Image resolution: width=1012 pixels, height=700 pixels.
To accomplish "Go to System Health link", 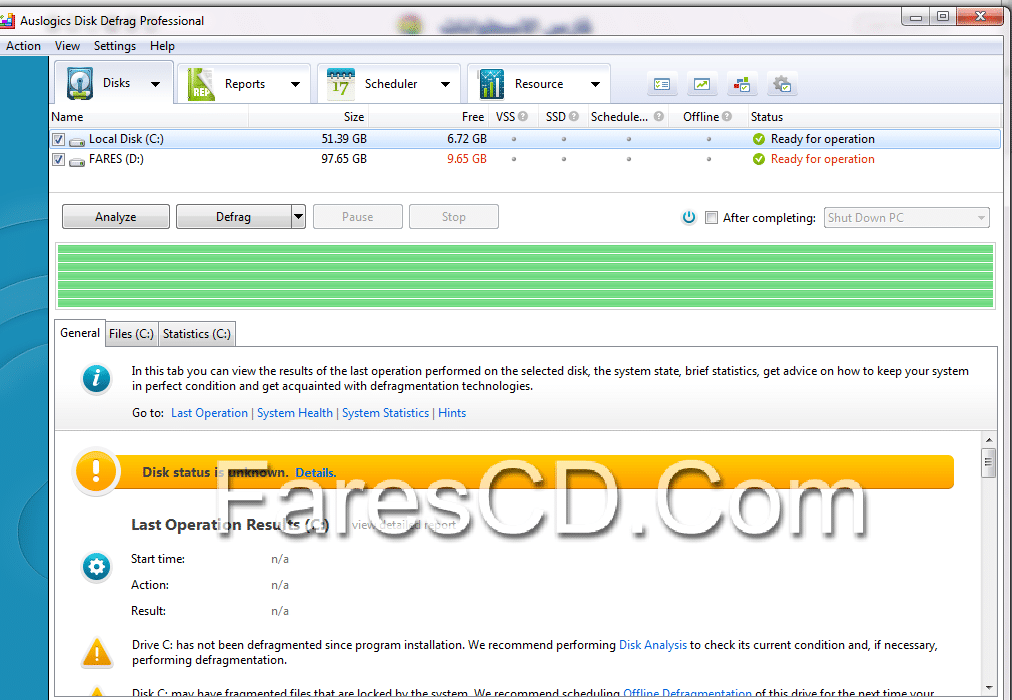I will tap(295, 413).
